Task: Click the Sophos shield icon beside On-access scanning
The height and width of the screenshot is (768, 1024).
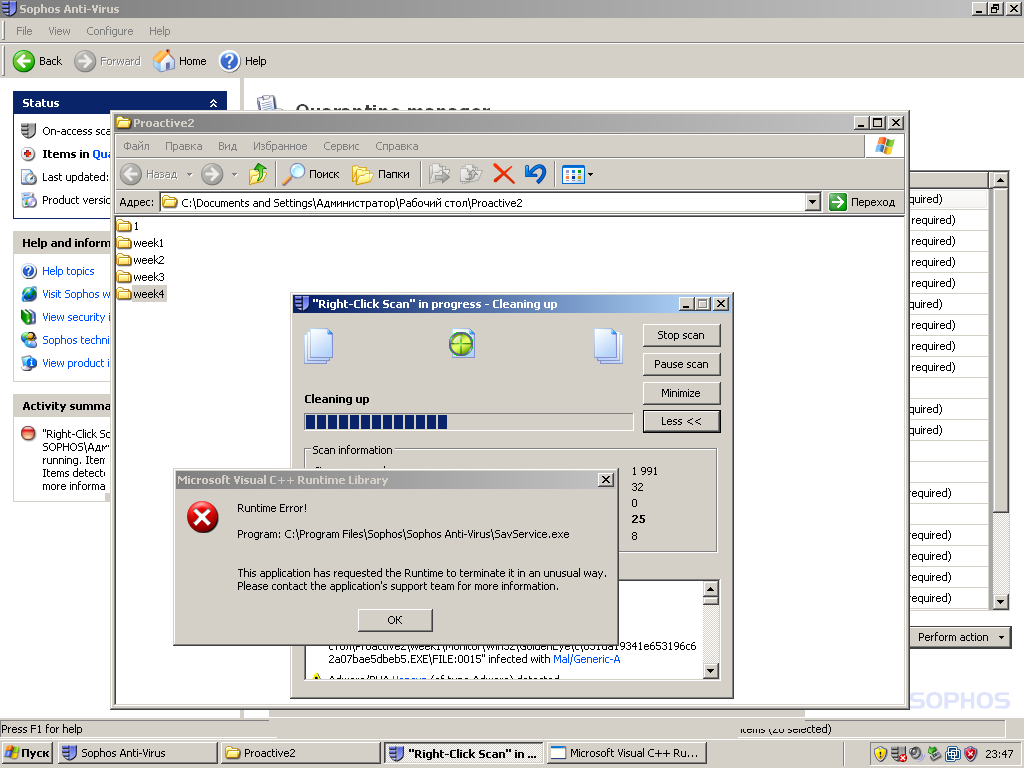Action: (x=28, y=131)
